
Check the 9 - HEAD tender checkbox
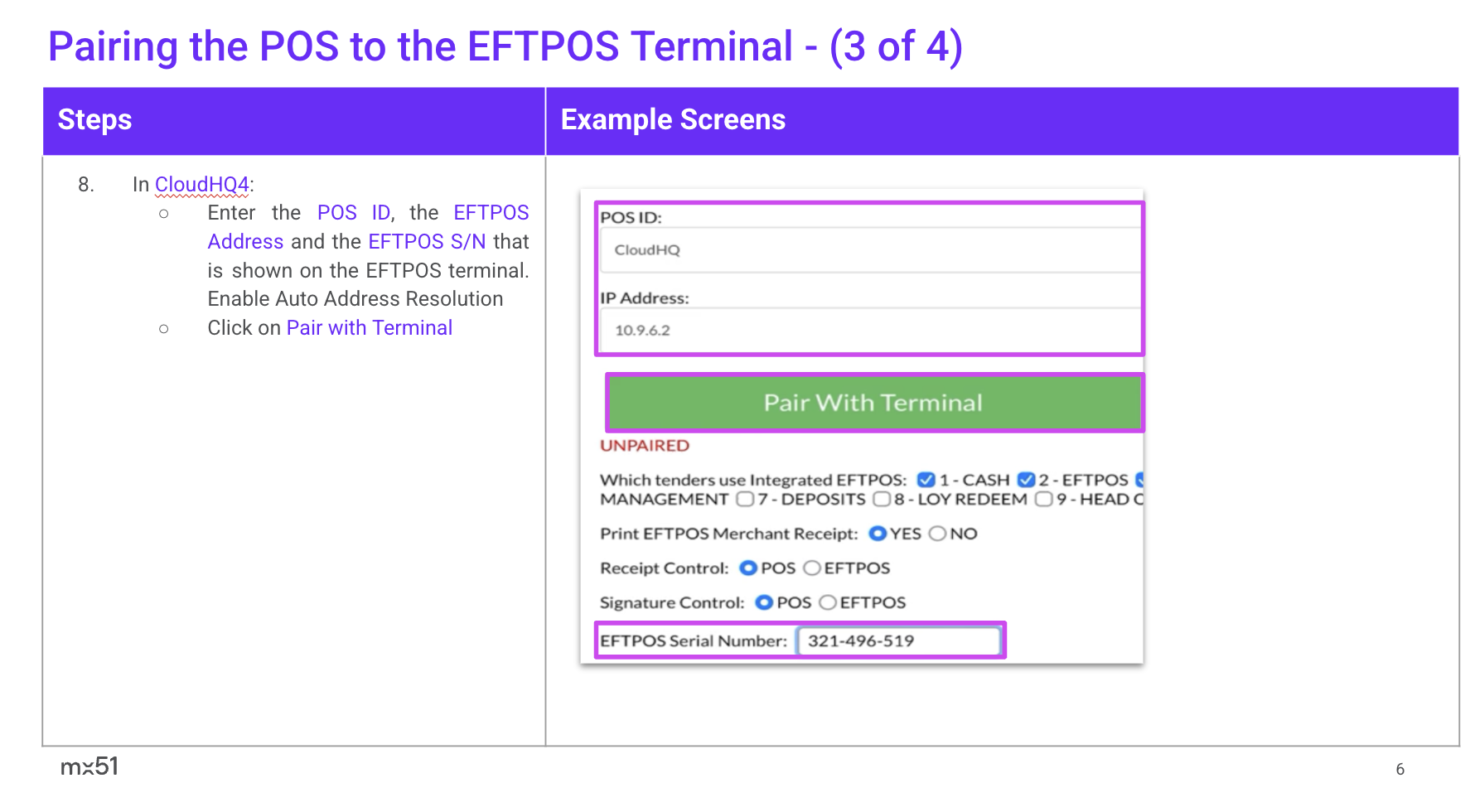[x=1044, y=499]
